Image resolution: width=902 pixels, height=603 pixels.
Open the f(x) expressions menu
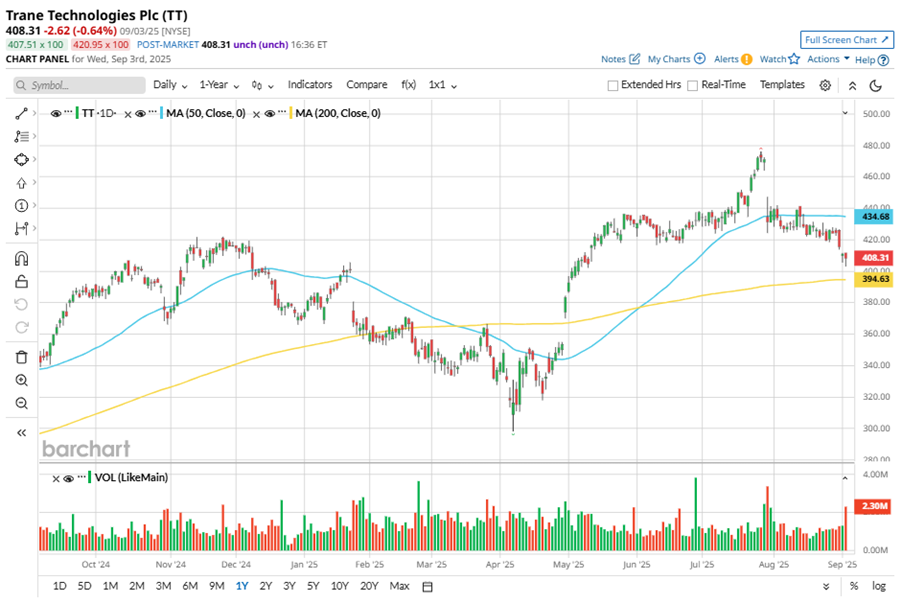coord(408,85)
